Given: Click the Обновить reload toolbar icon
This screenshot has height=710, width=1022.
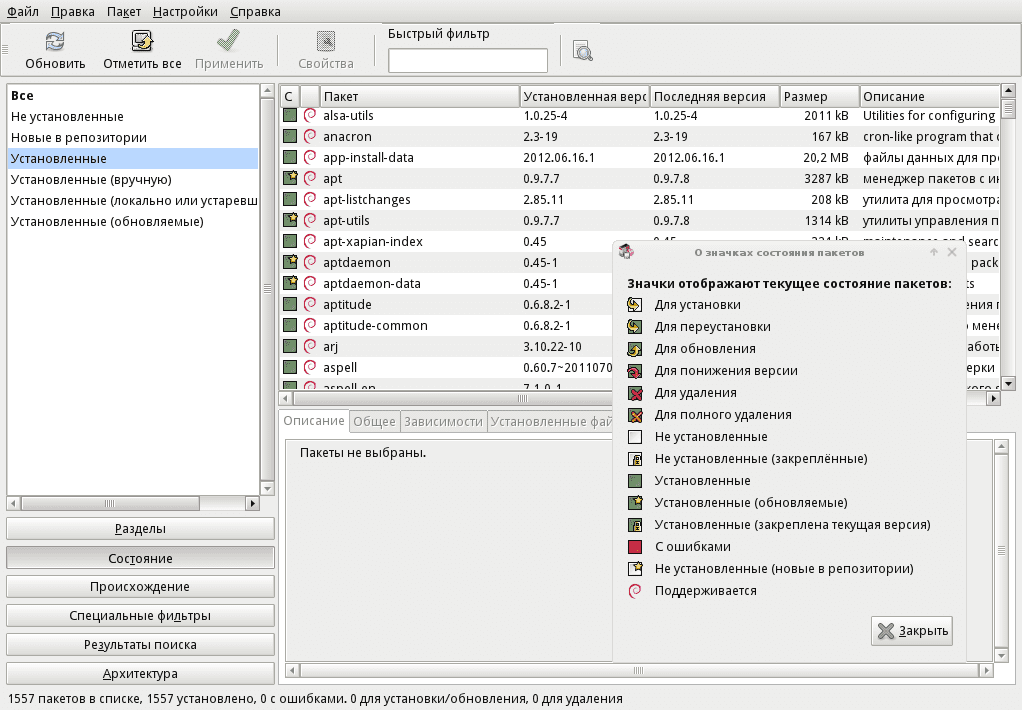Looking at the screenshot, I should (56, 42).
